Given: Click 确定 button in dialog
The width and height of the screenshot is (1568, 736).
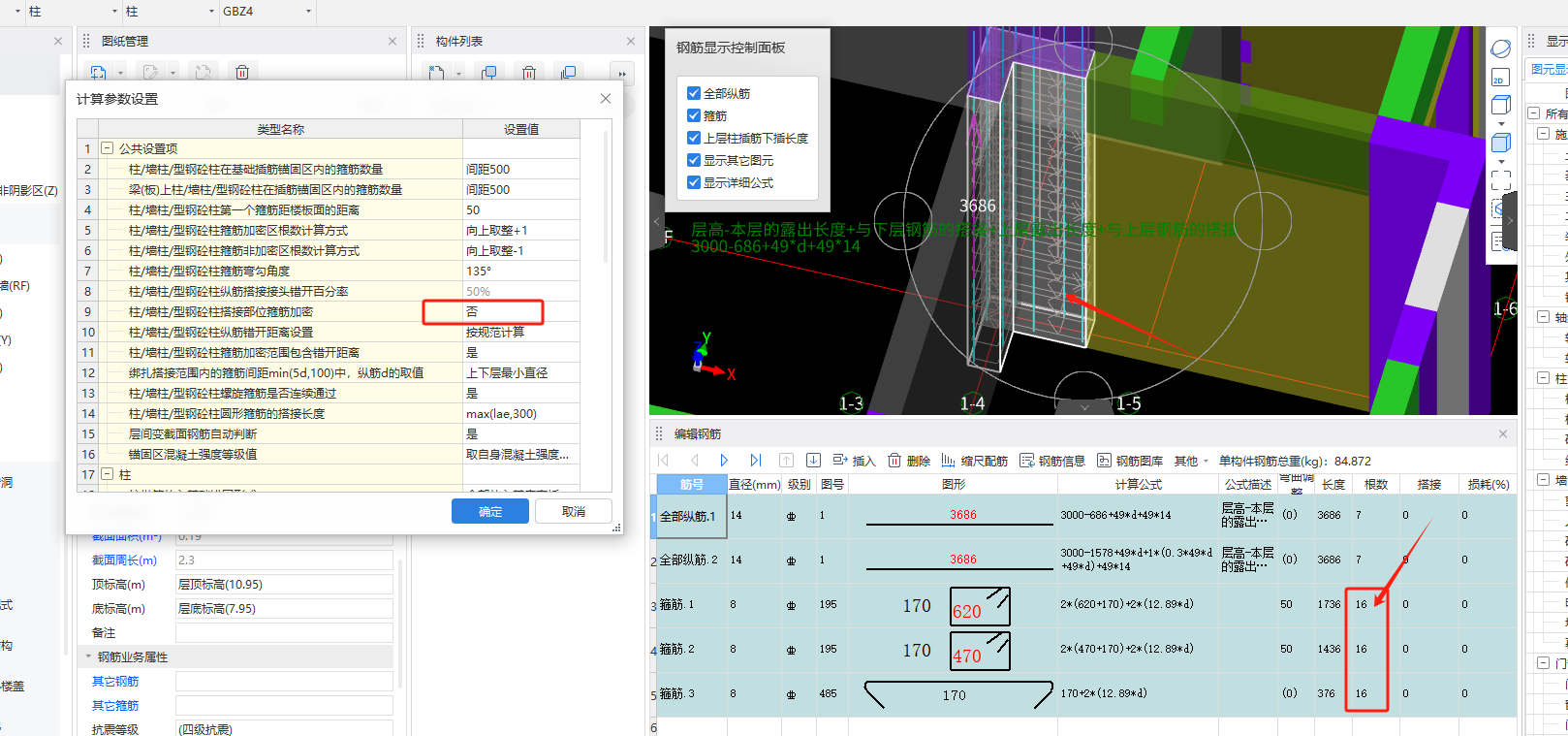Looking at the screenshot, I should point(490,511).
